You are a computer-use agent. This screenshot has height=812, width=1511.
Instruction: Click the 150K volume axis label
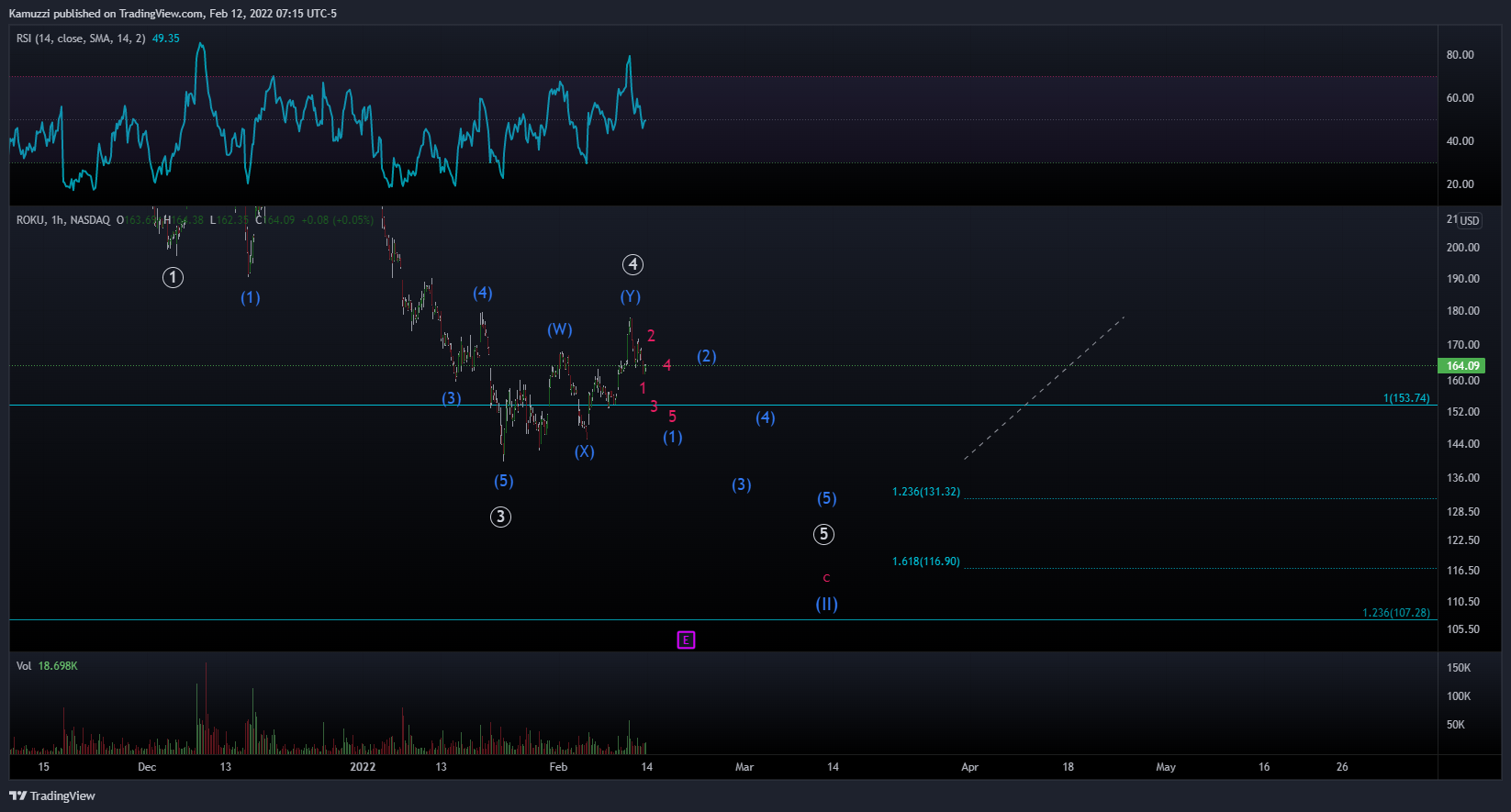[x=1458, y=668]
